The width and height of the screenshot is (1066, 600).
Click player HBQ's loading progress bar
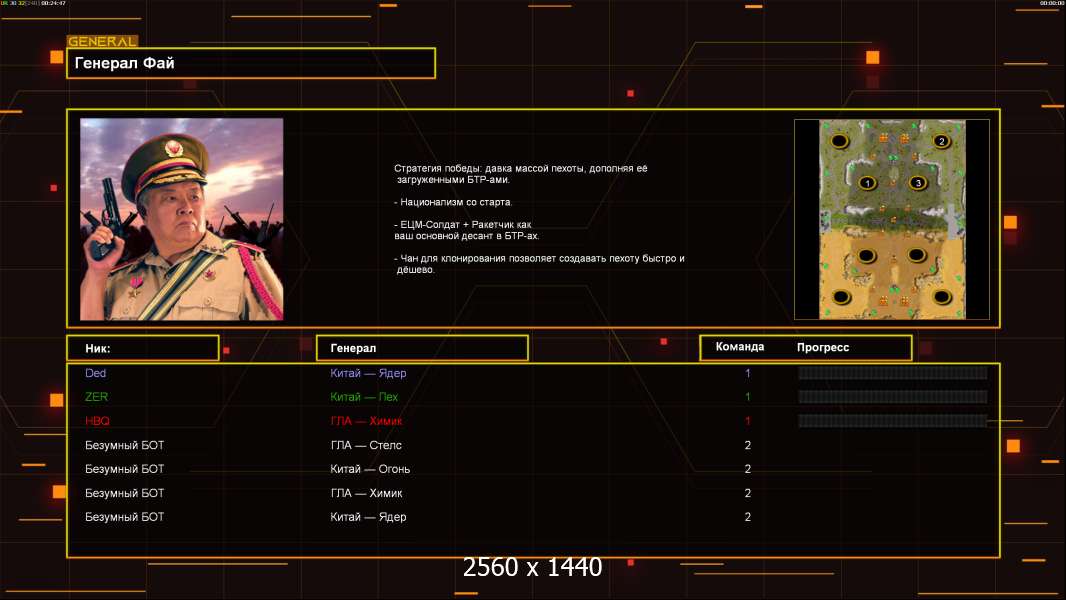[892, 421]
